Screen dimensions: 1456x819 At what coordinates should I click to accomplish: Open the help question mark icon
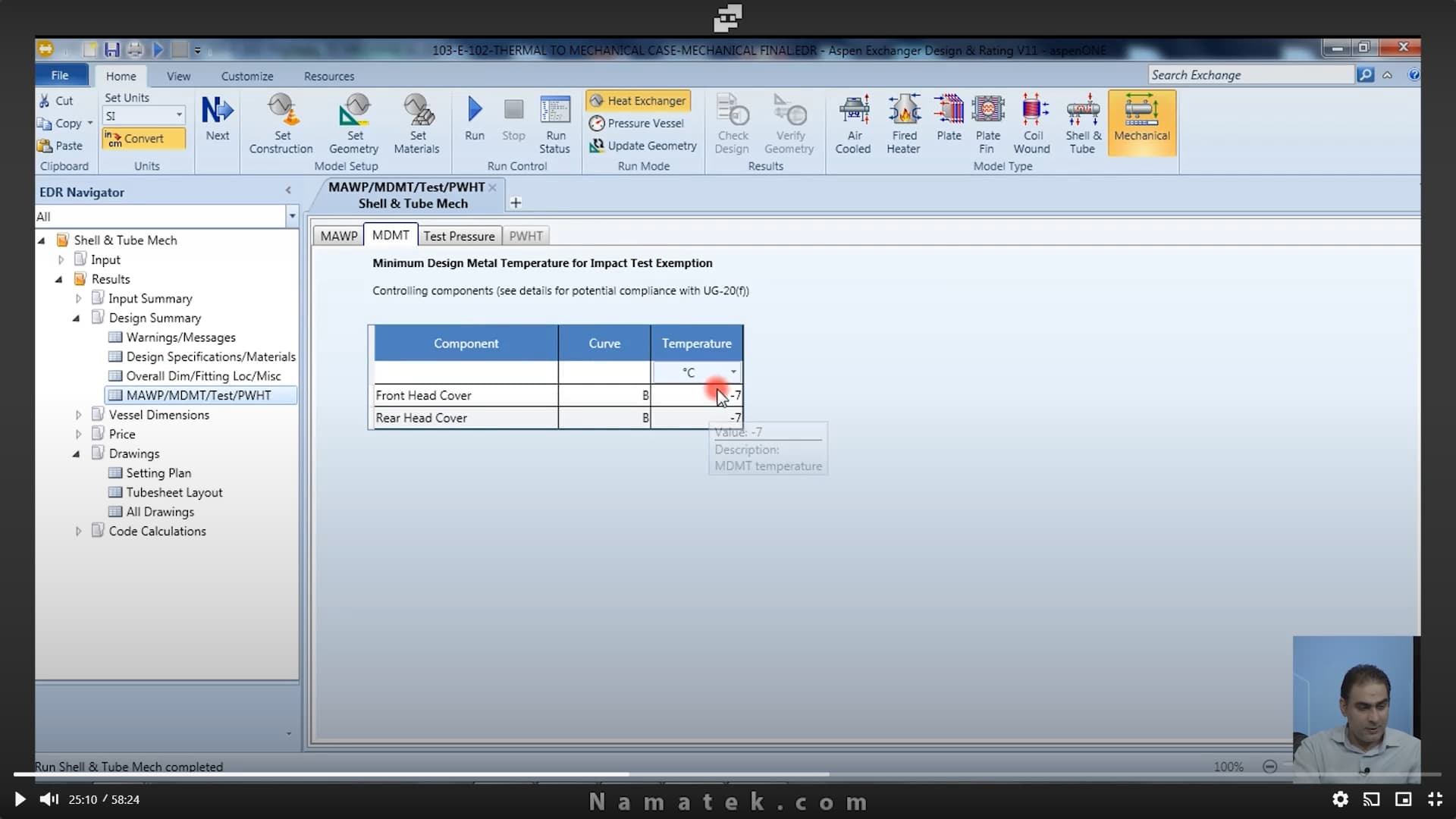1414,74
